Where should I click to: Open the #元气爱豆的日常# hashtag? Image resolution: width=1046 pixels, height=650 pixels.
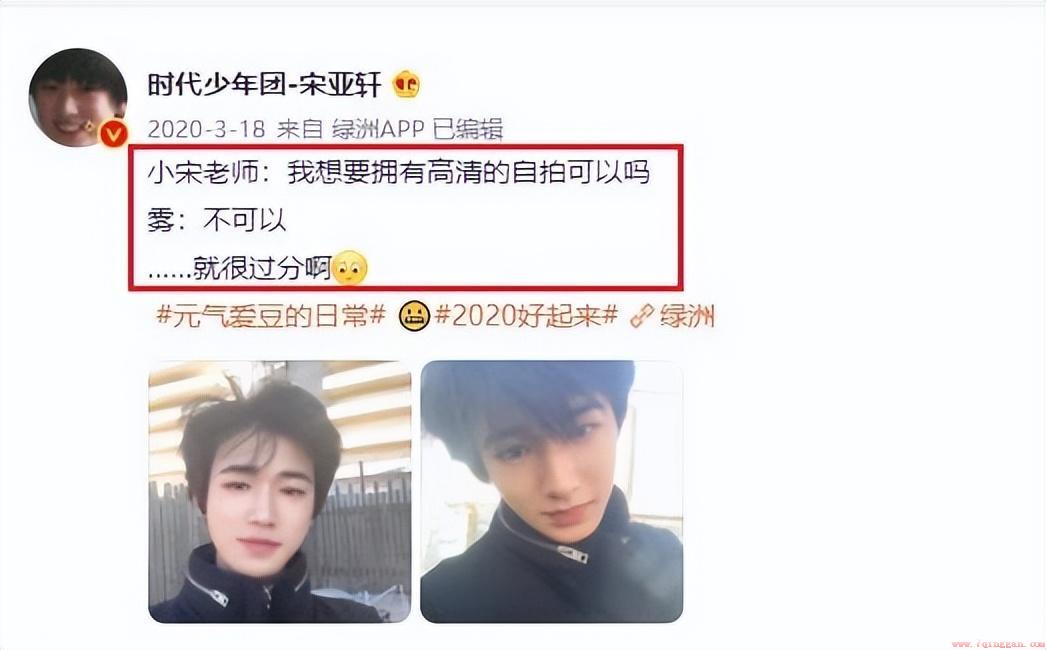(x=271, y=316)
